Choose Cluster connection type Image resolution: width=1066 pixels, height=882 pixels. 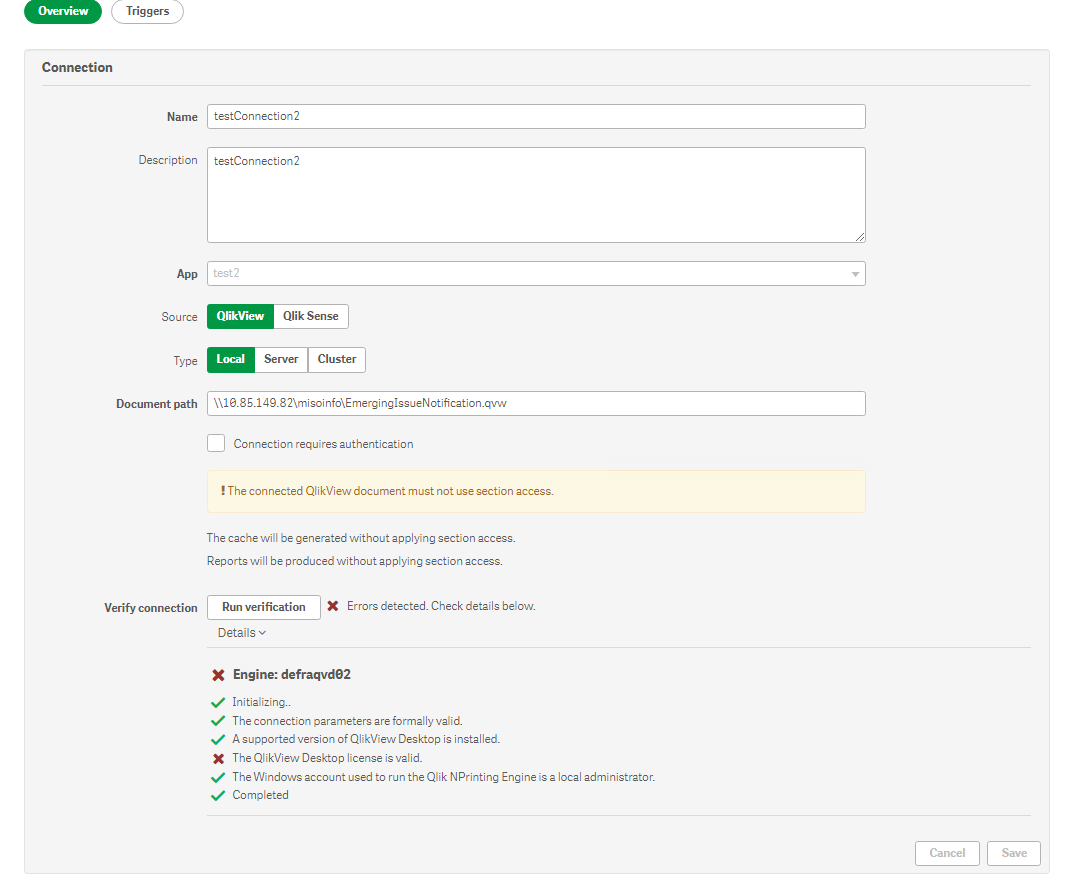click(337, 359)
